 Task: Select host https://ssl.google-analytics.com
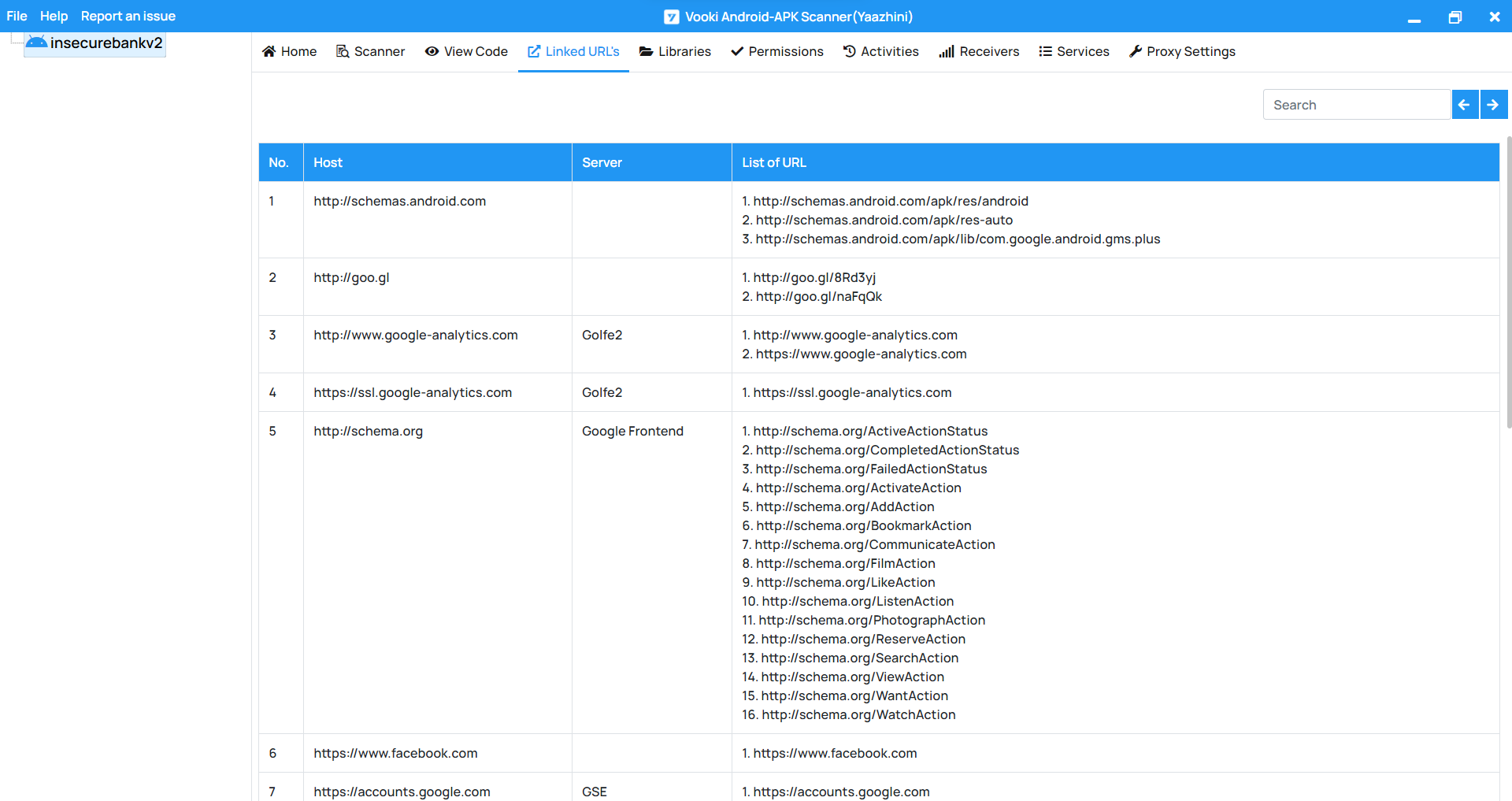pos(413,392)
